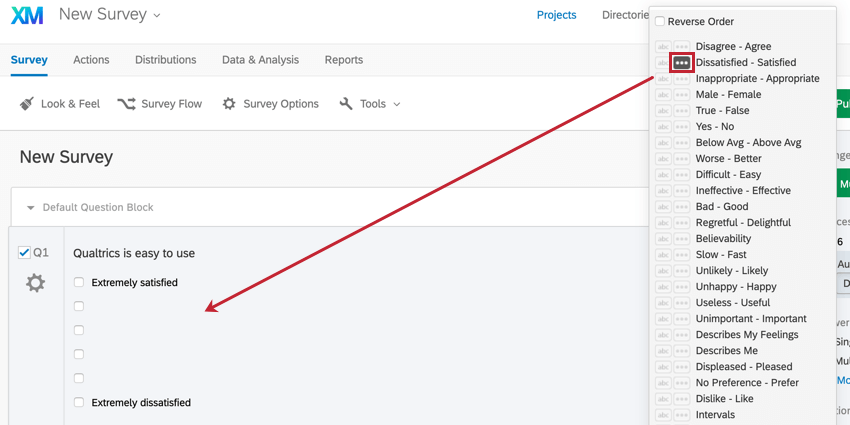Select the No Preference - Prefer scale
The image size is (850, 425).
748,383
